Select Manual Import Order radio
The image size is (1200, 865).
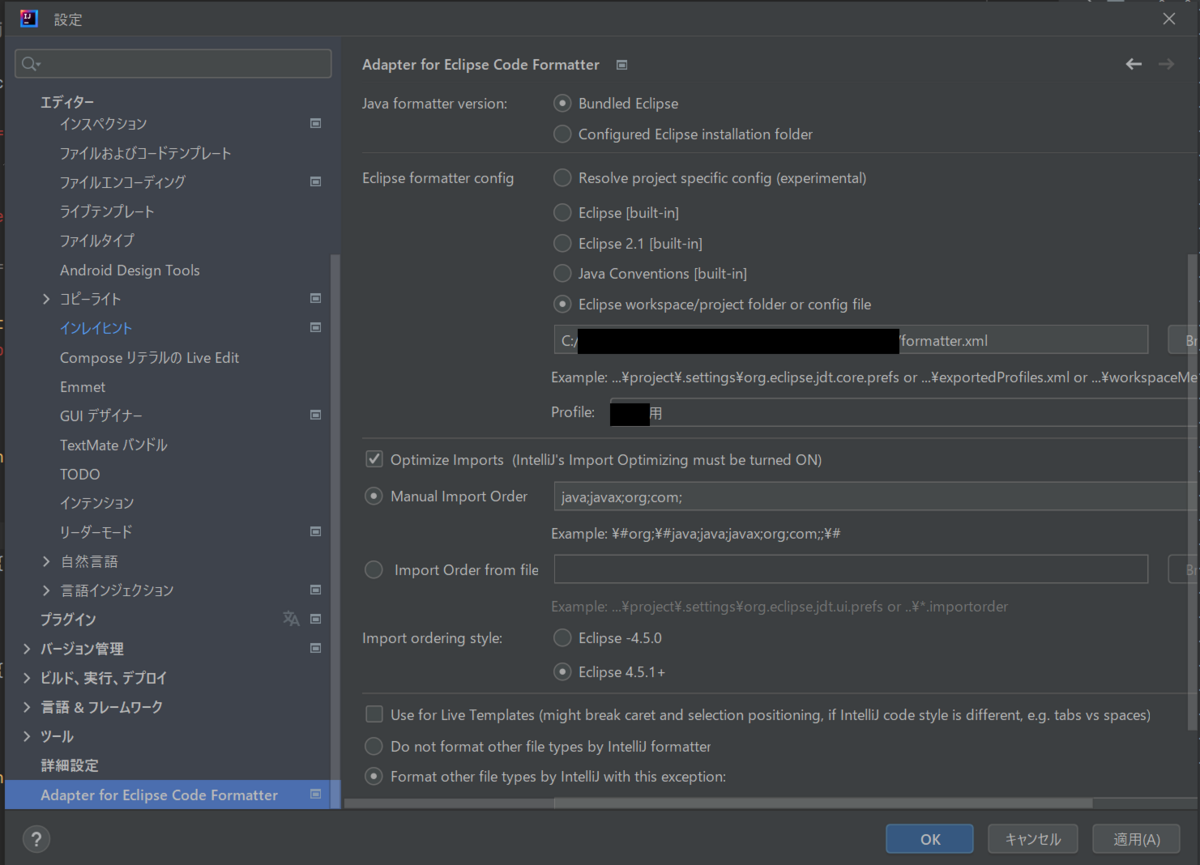coord(374,496)
